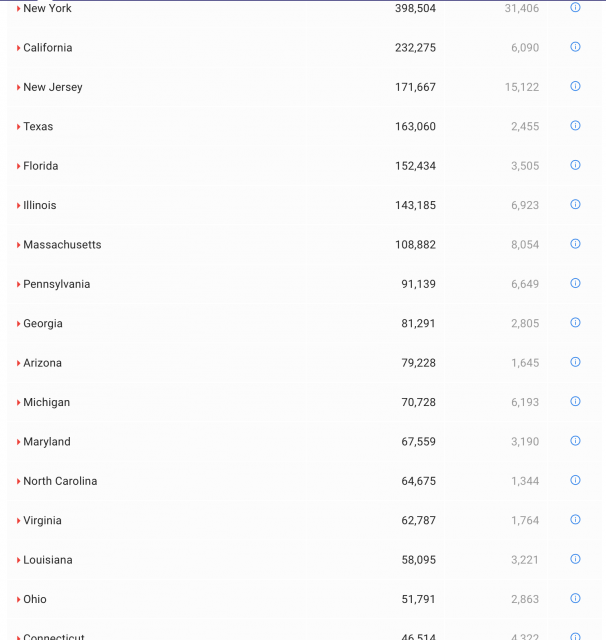606x640 pixels.
Task: Show info for Texas row
Action: coord(575,126)
